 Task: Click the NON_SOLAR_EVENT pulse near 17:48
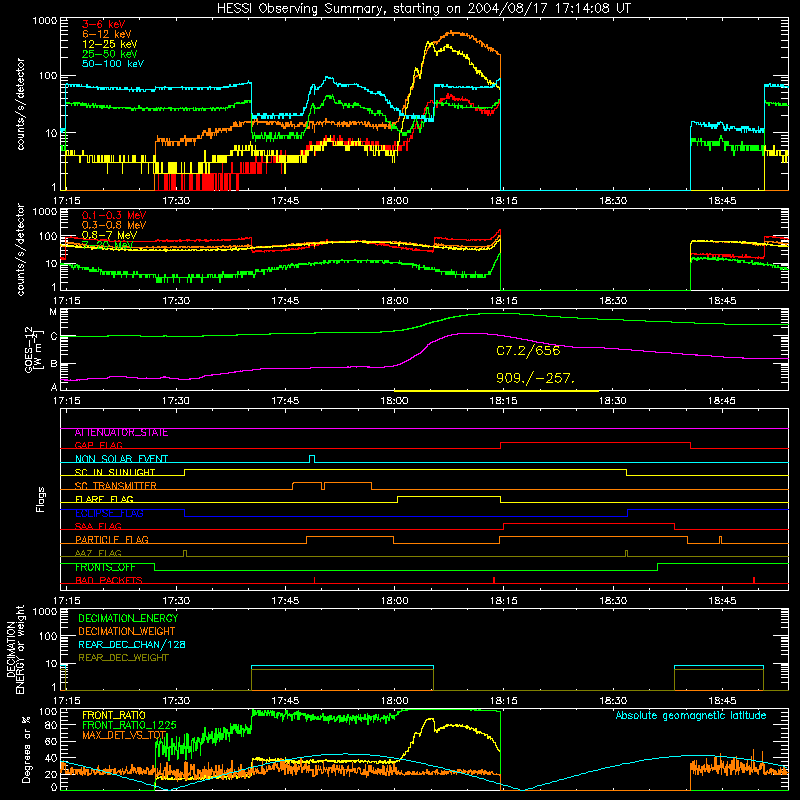312,459
